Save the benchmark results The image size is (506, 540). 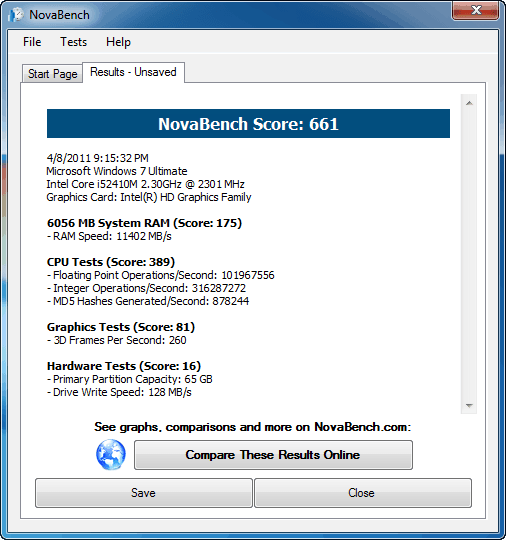144,493
